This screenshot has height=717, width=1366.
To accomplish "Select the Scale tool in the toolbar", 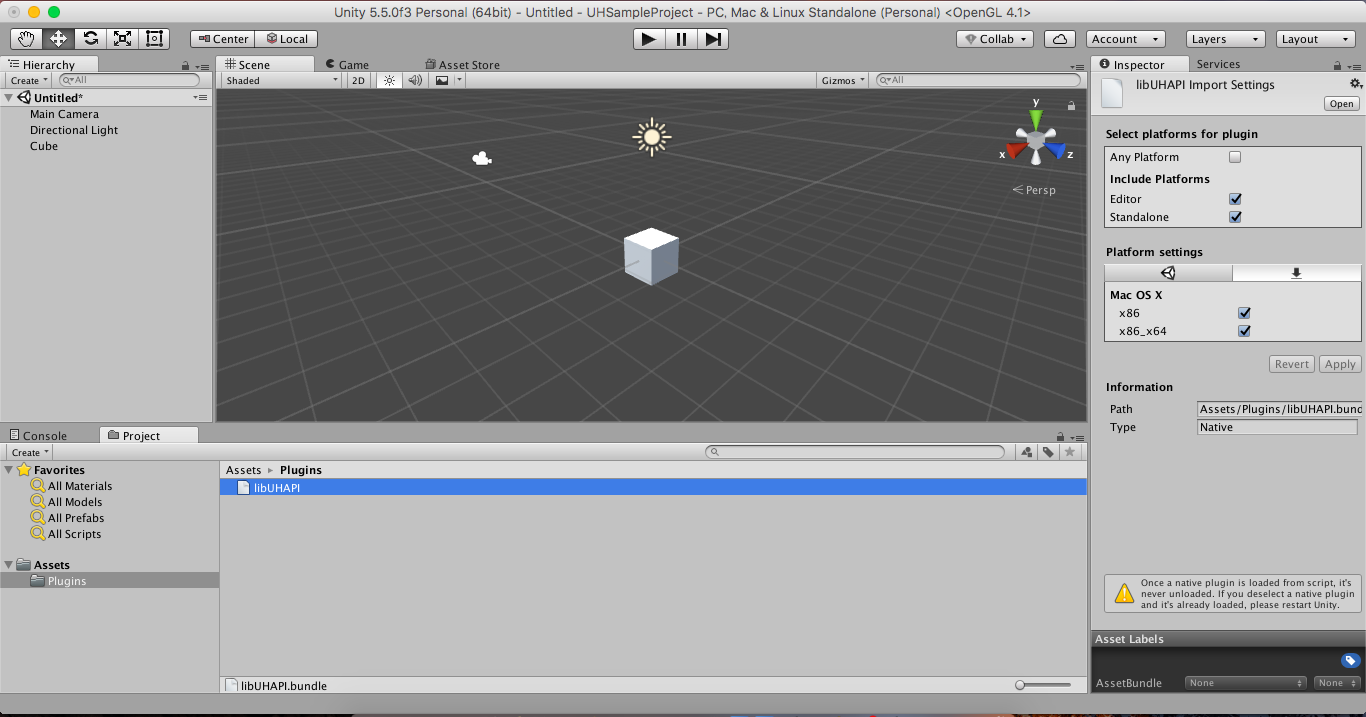I will click(x=123, y=39).
